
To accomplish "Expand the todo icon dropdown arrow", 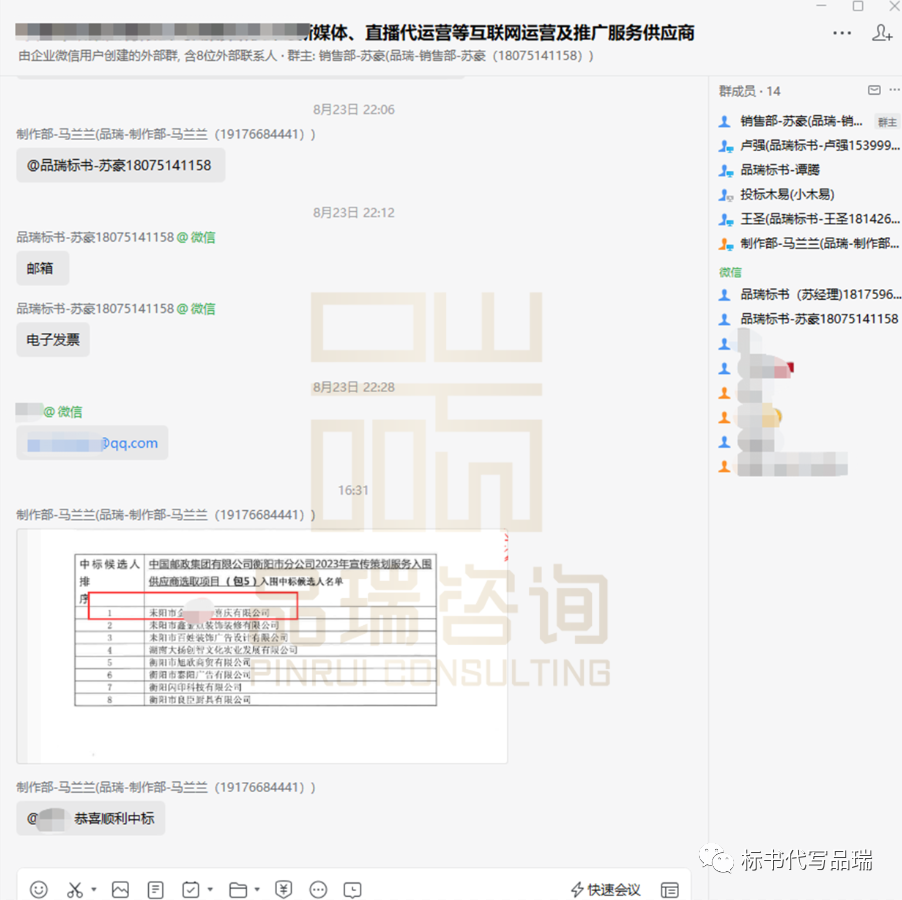I will tap(209, 889).
